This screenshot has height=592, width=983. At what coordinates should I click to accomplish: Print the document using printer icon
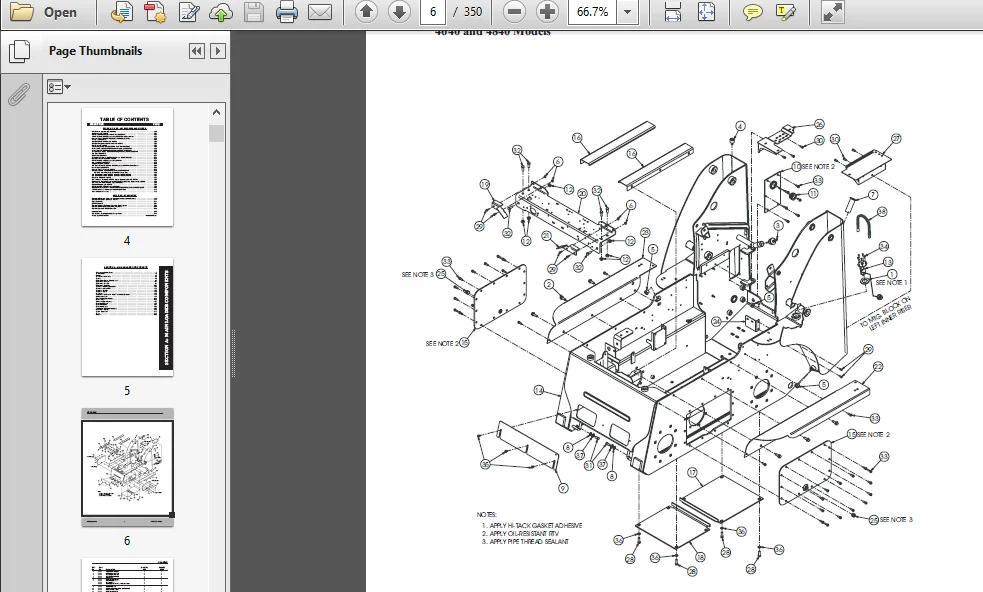point(286,12)
